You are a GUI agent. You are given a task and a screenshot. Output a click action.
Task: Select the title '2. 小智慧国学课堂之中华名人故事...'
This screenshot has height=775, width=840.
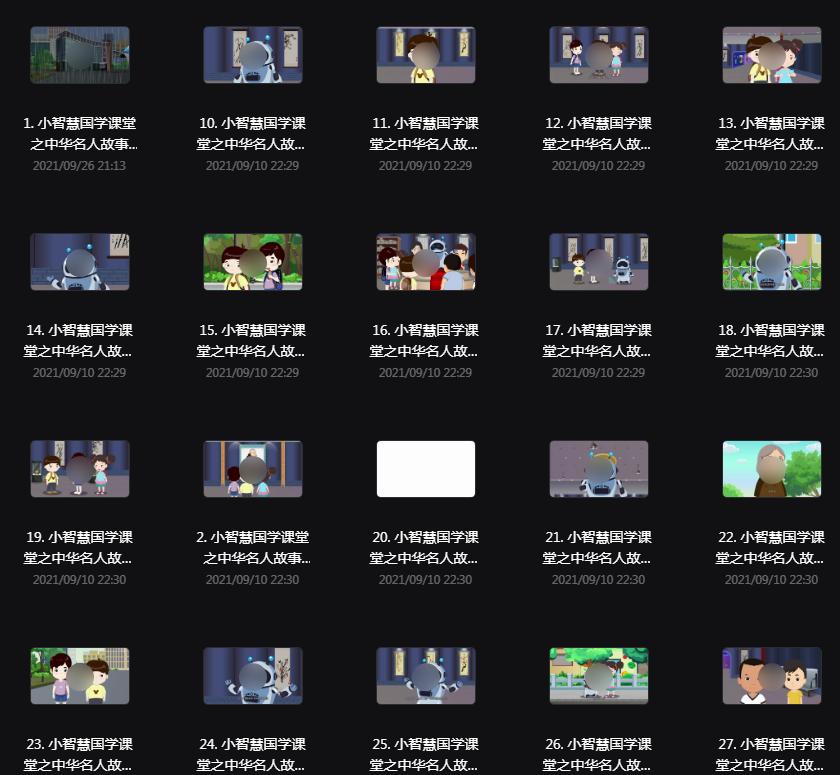[x=253, y=548]
